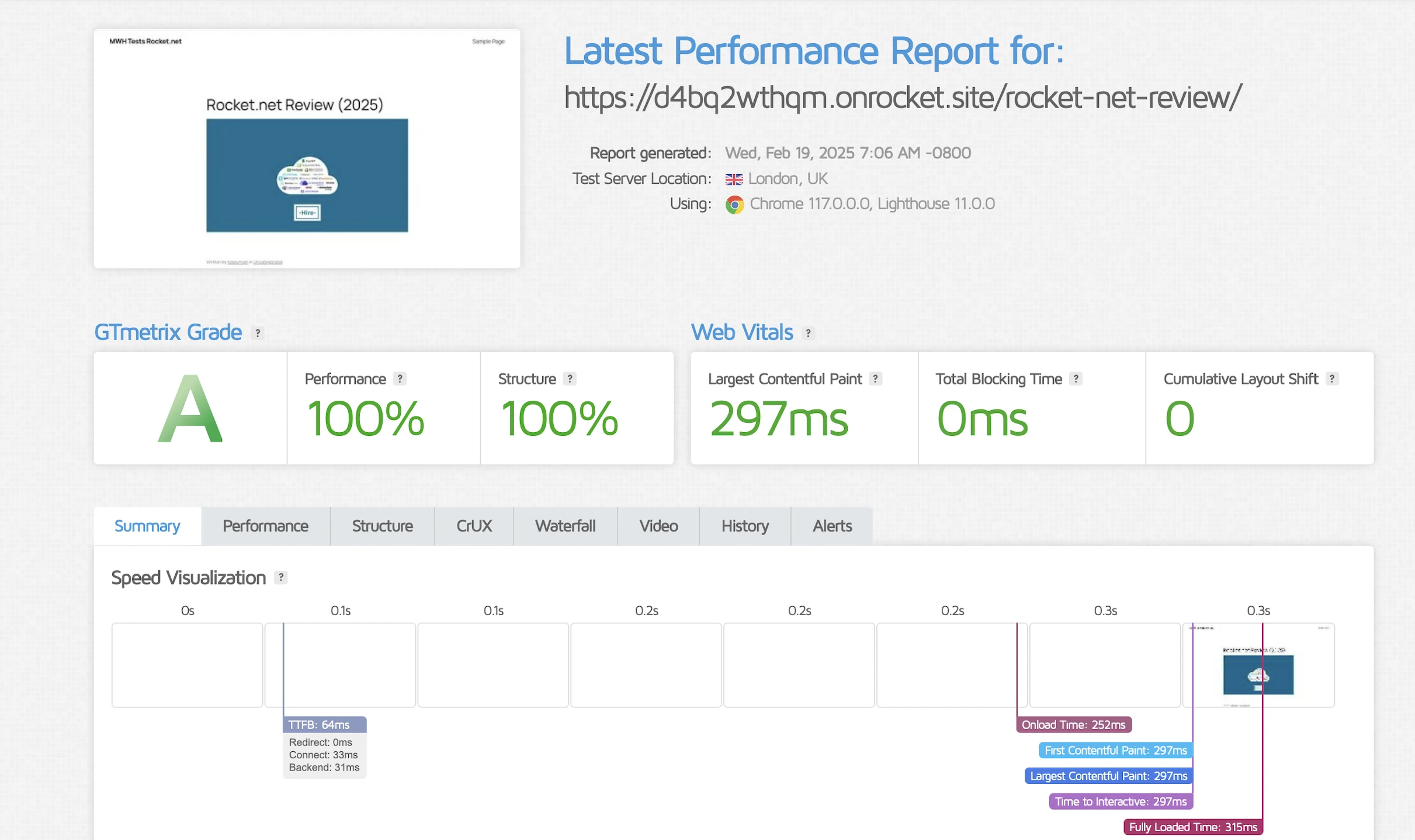Switch to the Performance tab
The image size is (1415, 840).
pos(265,526)
